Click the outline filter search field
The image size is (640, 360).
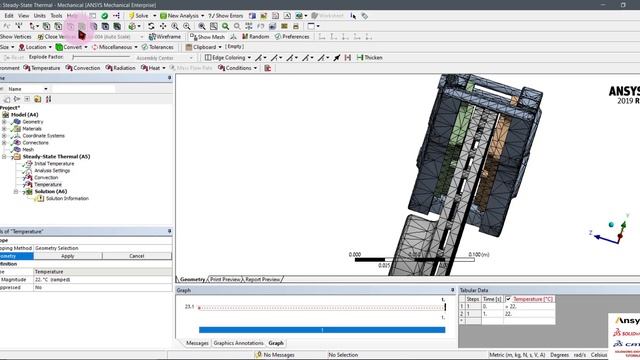pyautogui.click(x=83, y=89)
